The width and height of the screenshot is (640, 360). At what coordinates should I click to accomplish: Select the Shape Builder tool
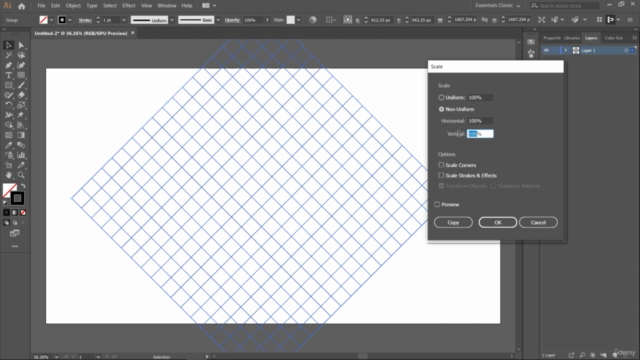tap(9, 125)
